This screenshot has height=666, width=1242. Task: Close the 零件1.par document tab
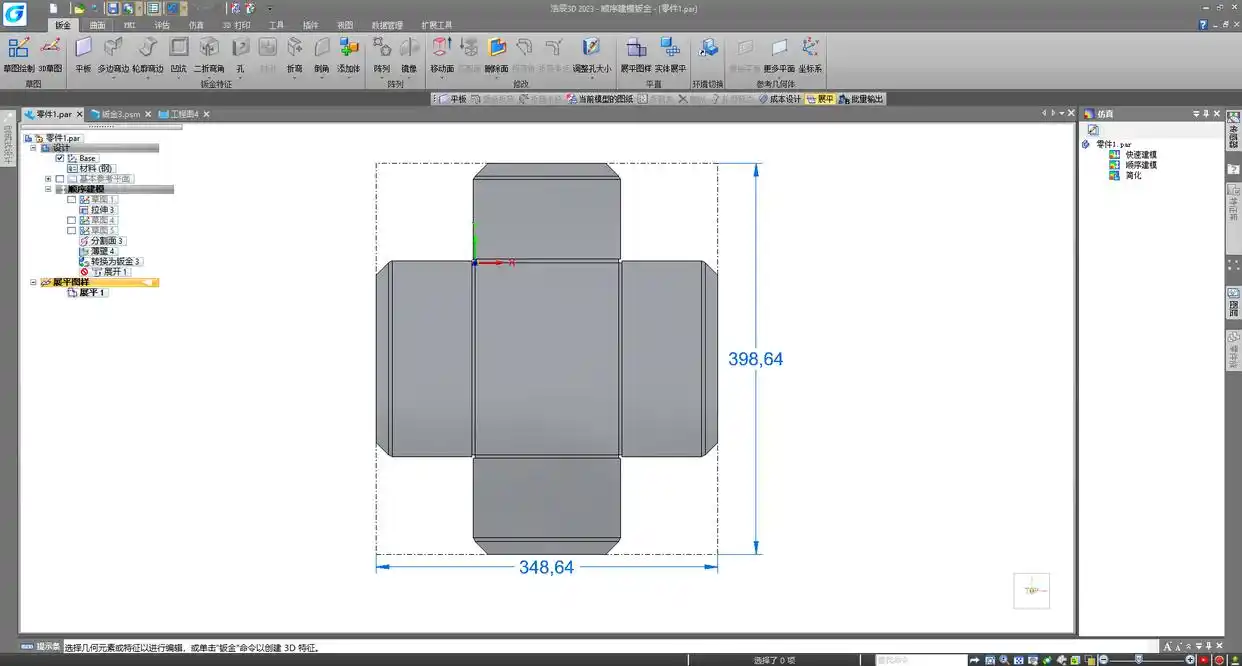click(80, 114)
